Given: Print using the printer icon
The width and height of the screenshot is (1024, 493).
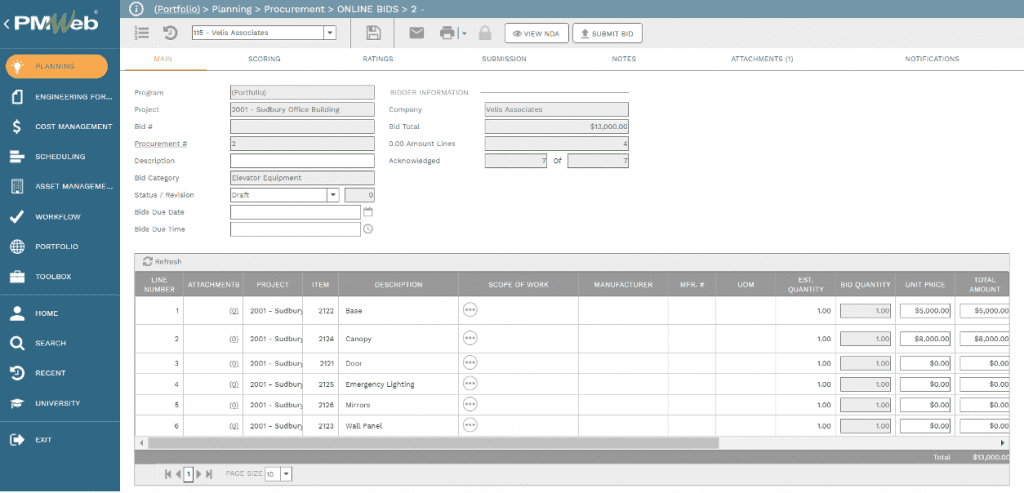Looking at the screenshot, I should [447, 33].
